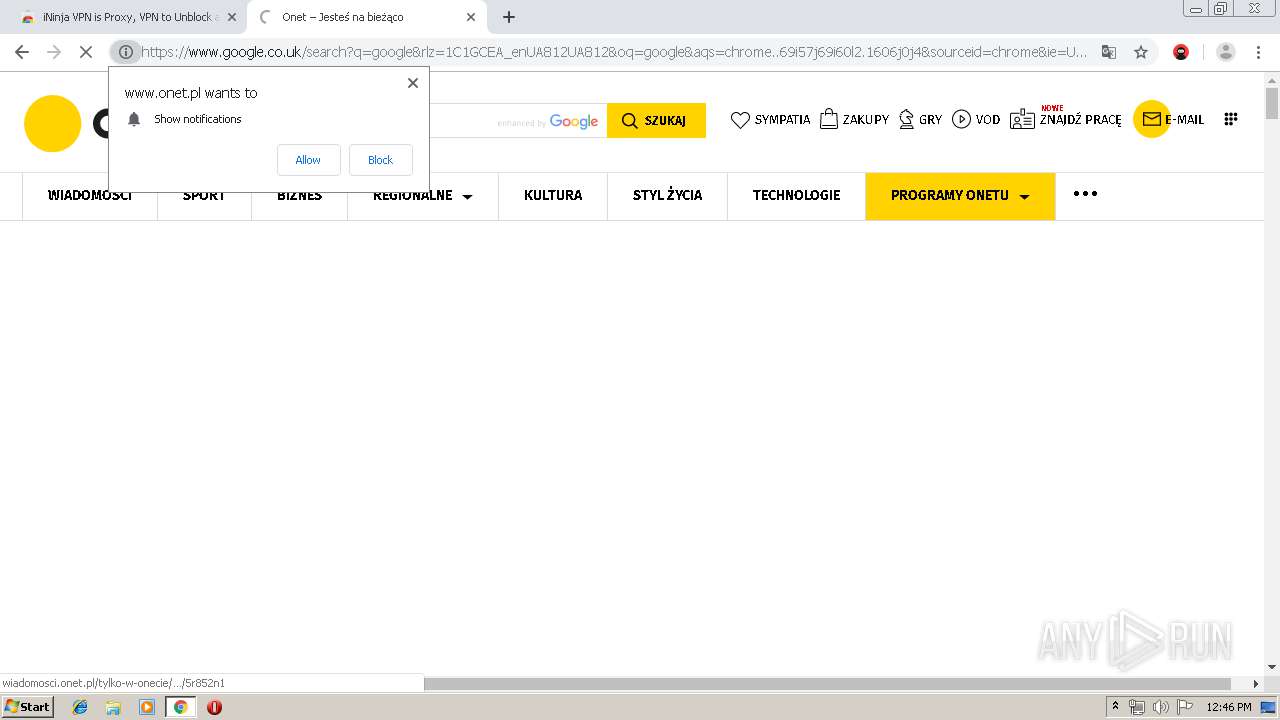The width and height of the screenshot is (1280, 720).
Task: Open the Kultura section
Action: click(x=553, y=195)
